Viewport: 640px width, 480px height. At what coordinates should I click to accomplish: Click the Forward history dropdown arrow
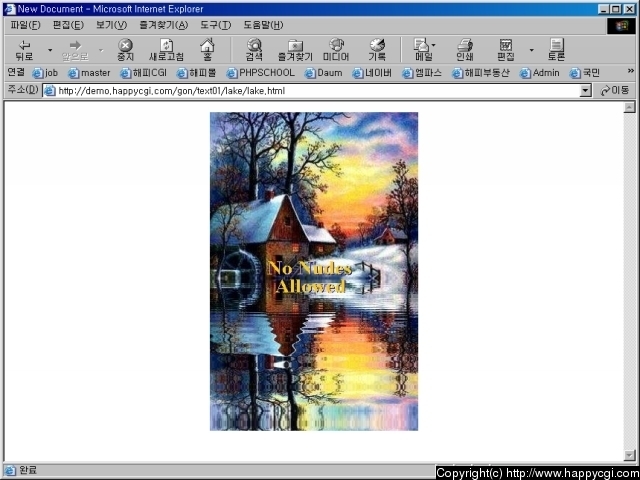tap(101, 50)
